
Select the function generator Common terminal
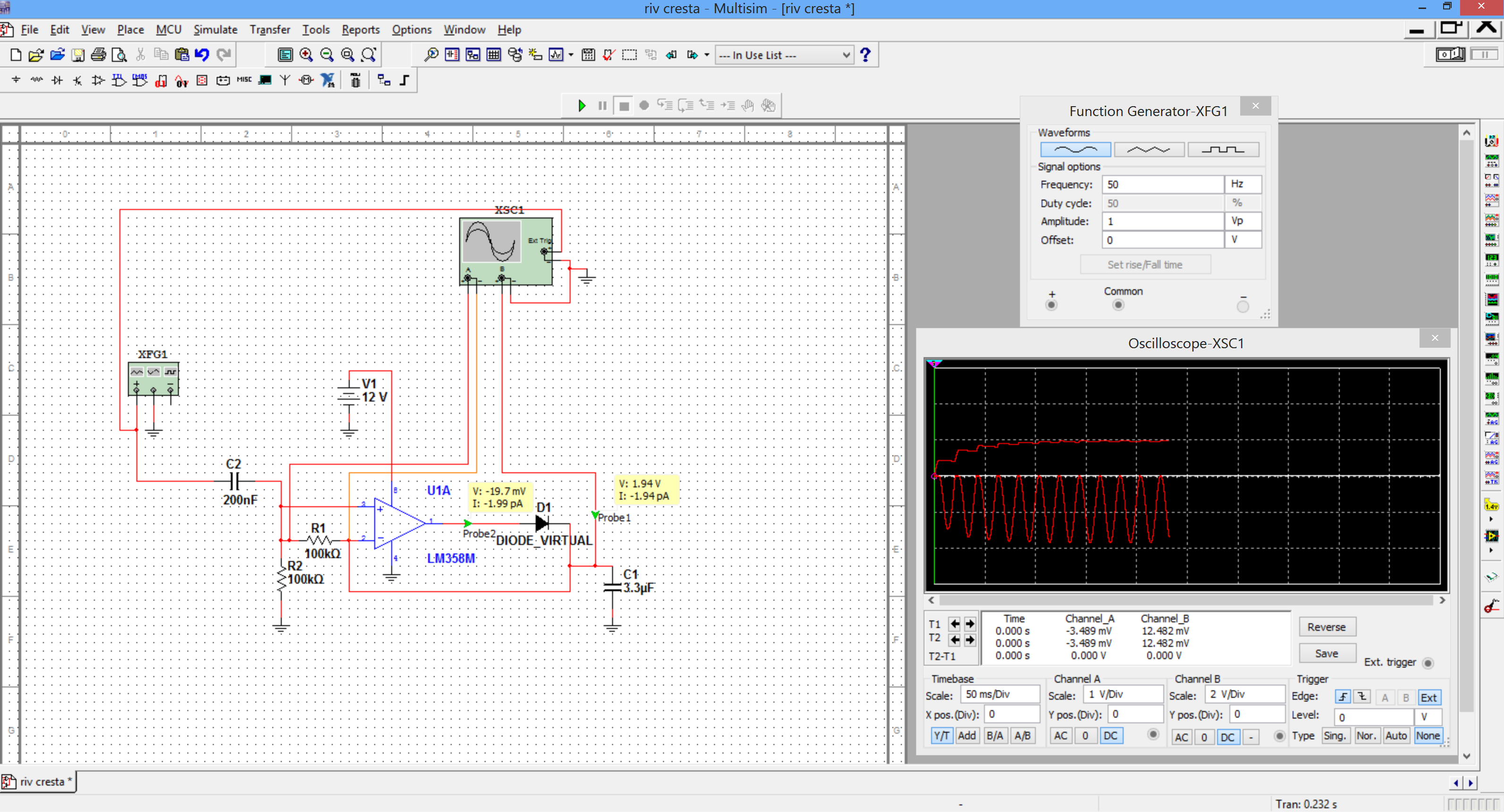(1118, 305)
